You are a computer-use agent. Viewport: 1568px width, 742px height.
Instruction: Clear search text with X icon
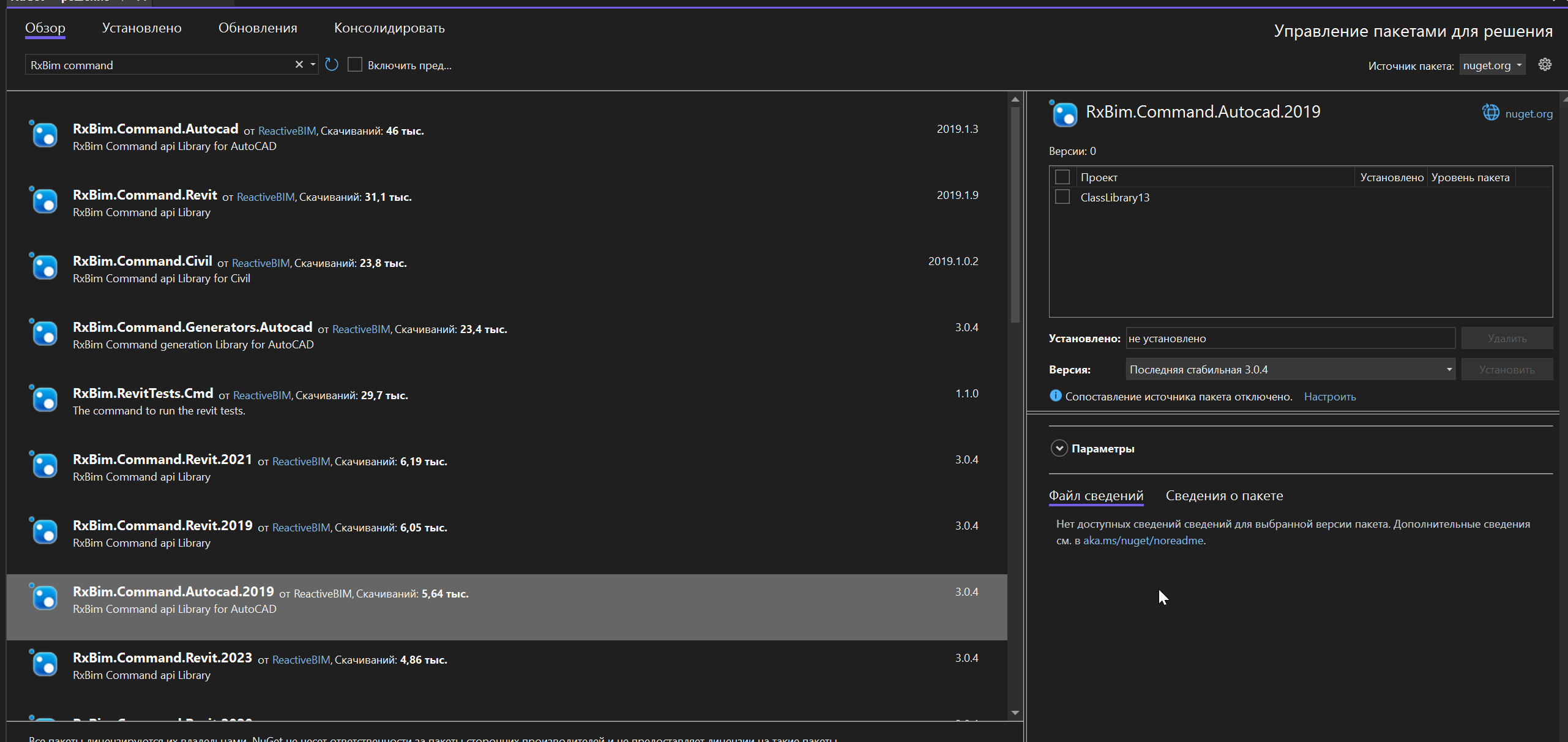click(299, 65)
